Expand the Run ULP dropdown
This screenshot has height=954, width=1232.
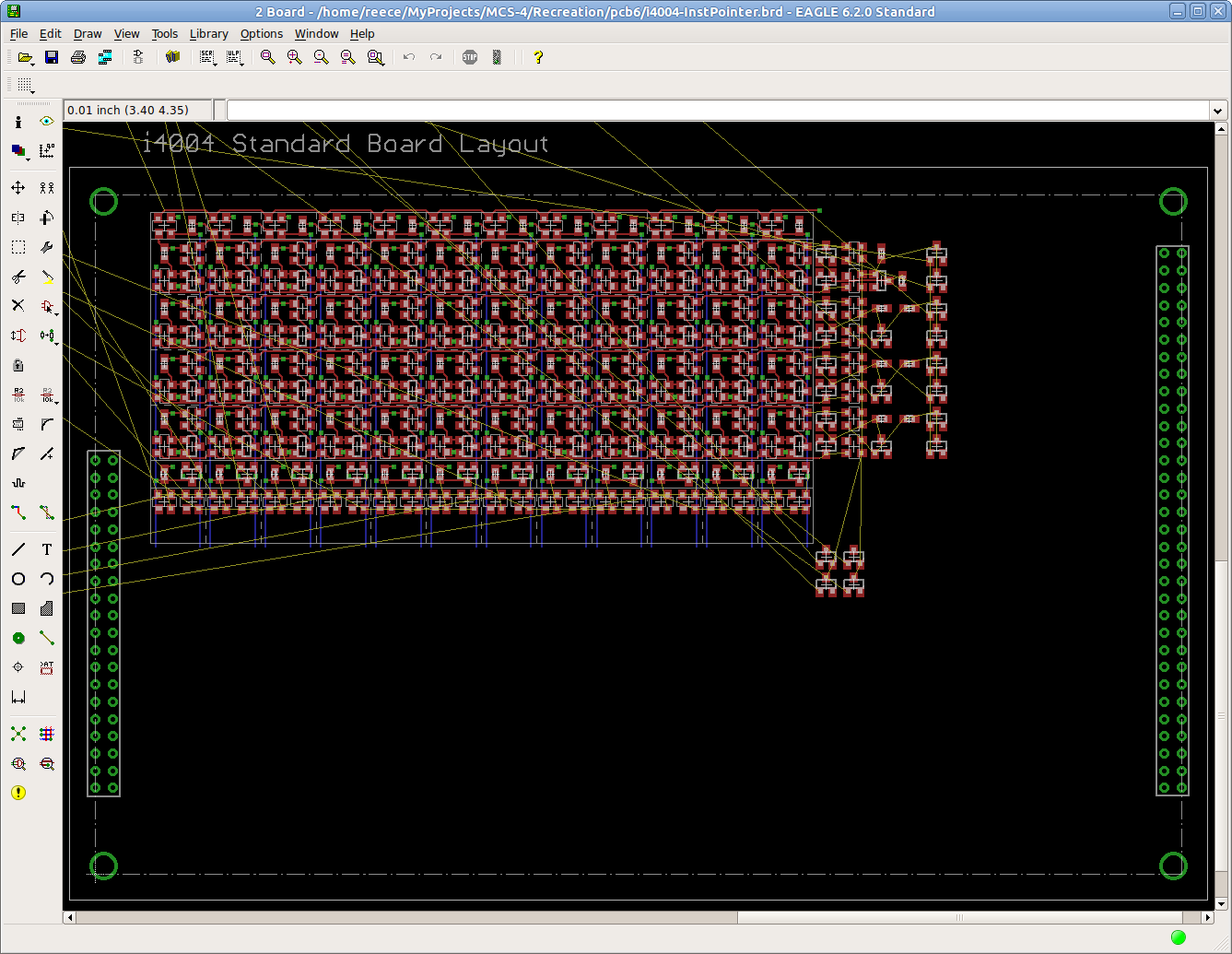tap(241, 63)
